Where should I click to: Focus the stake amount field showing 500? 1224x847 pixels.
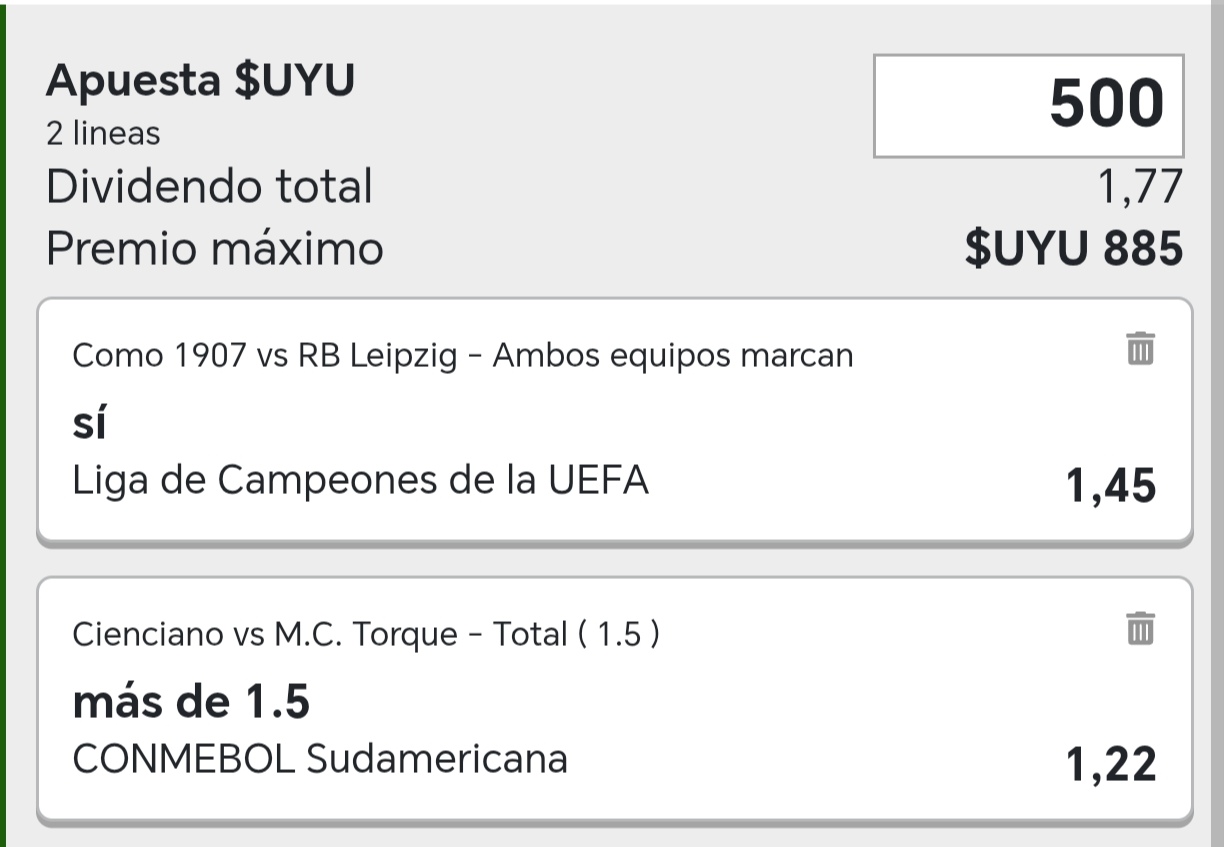click(1029, 105)
